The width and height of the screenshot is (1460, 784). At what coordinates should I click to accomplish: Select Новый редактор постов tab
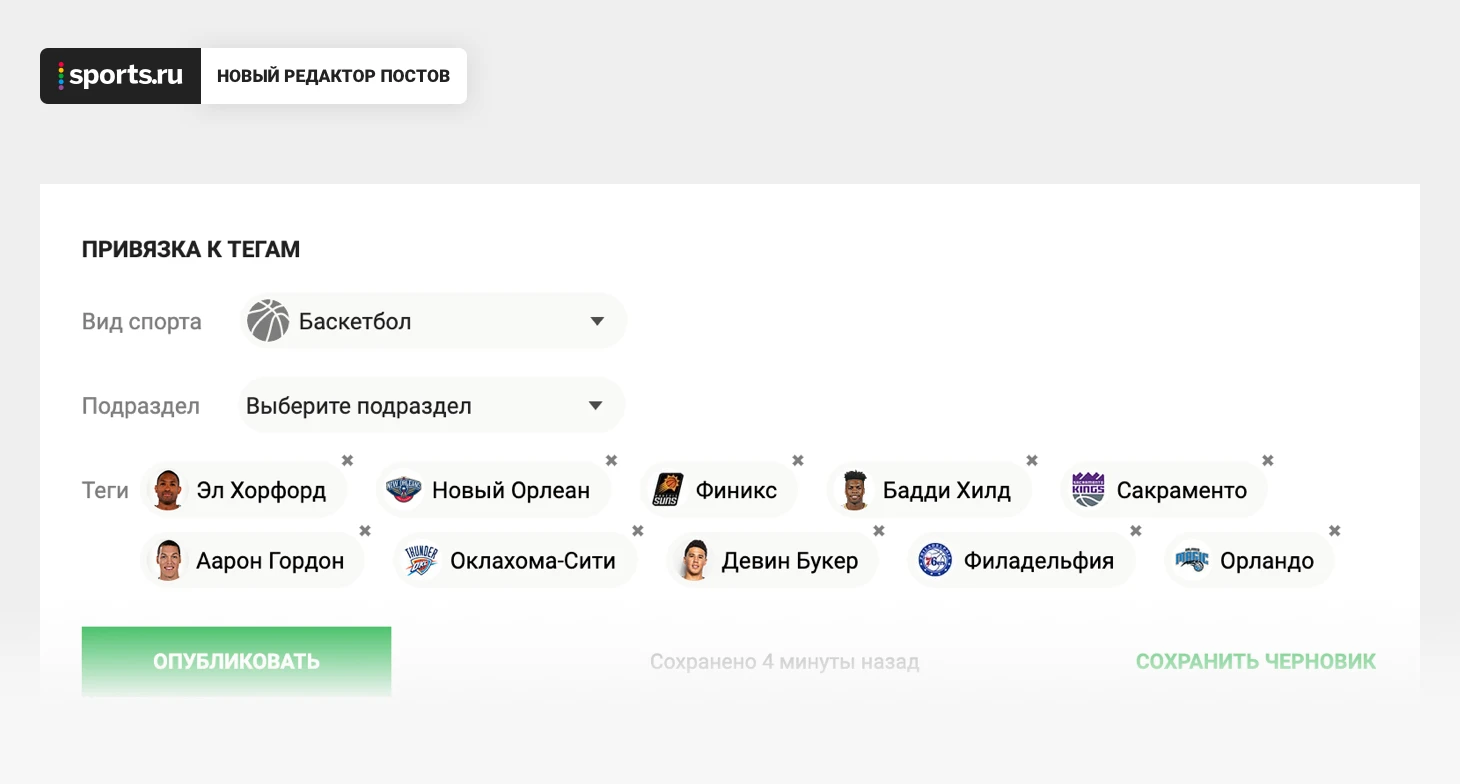click(333, 76)
